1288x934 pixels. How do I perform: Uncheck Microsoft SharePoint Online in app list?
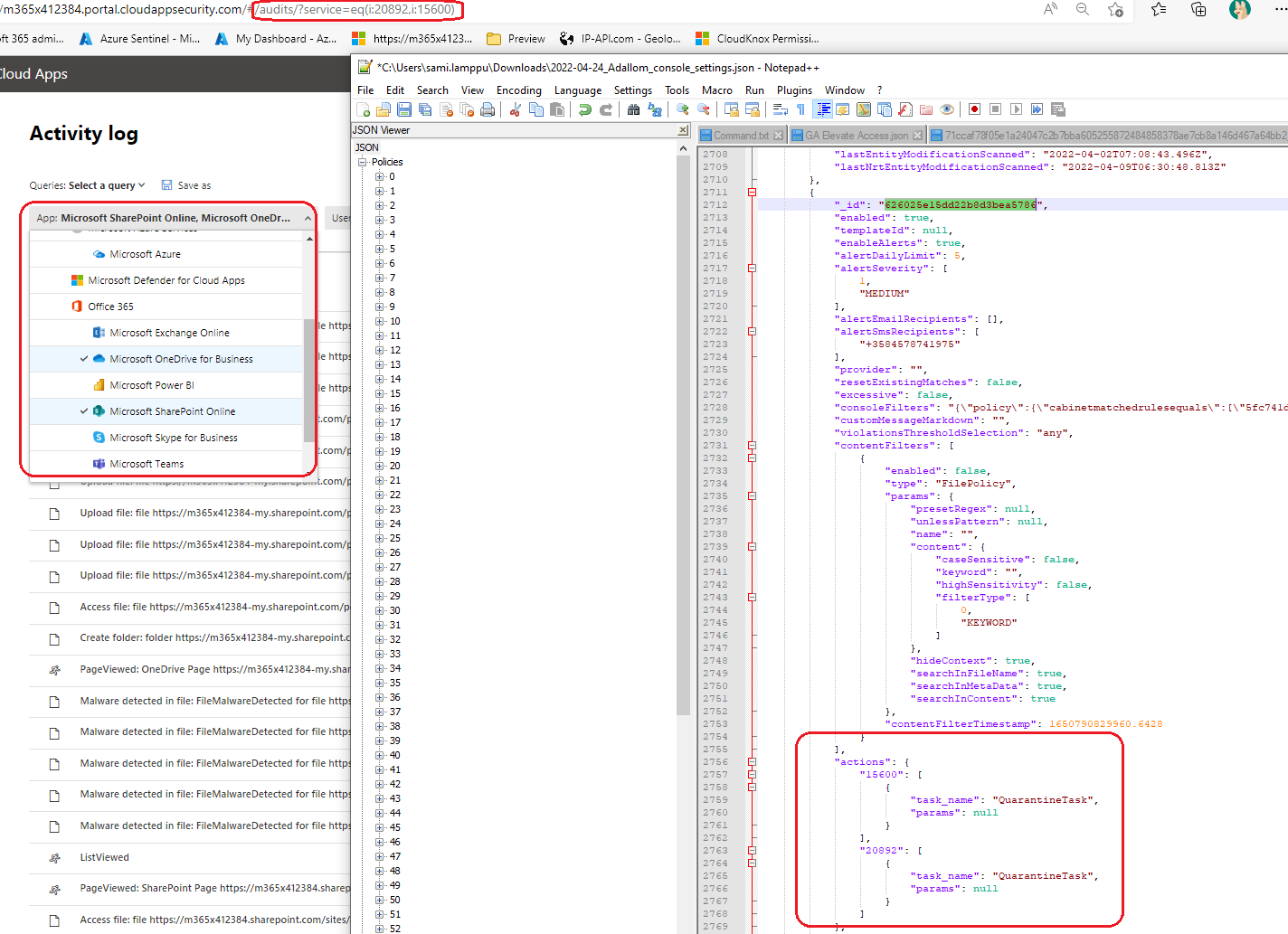click(172, 411)
